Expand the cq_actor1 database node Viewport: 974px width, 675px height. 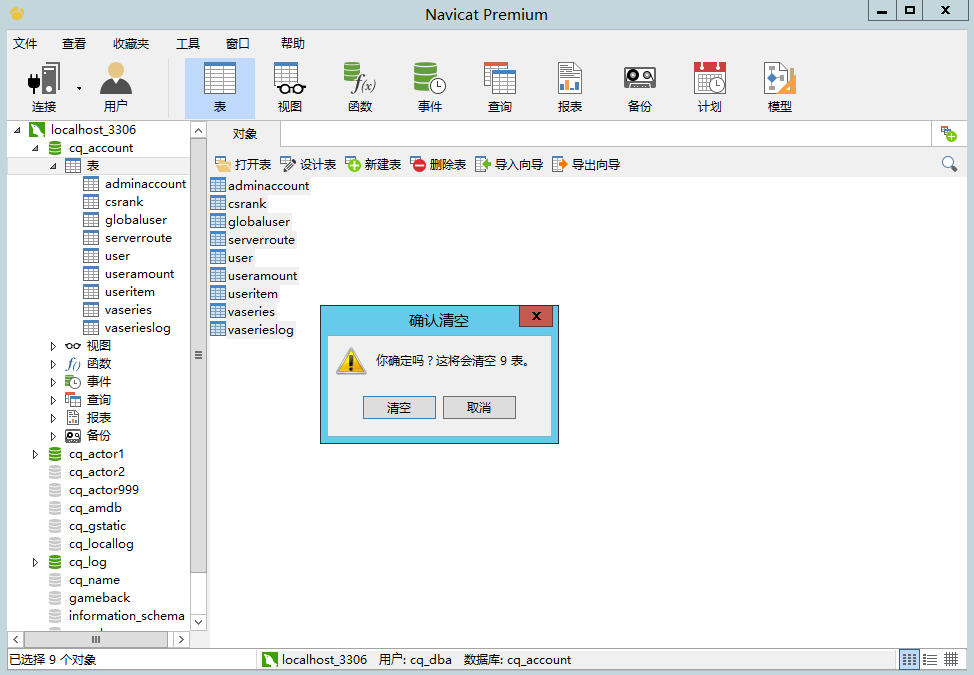(x=36, y=454)
